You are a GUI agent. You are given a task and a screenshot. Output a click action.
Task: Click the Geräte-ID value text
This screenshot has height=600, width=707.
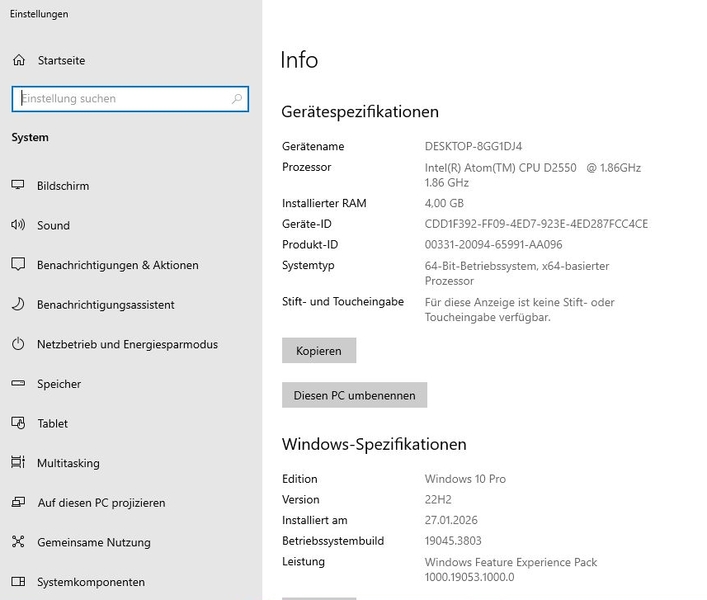coord(536,224)
